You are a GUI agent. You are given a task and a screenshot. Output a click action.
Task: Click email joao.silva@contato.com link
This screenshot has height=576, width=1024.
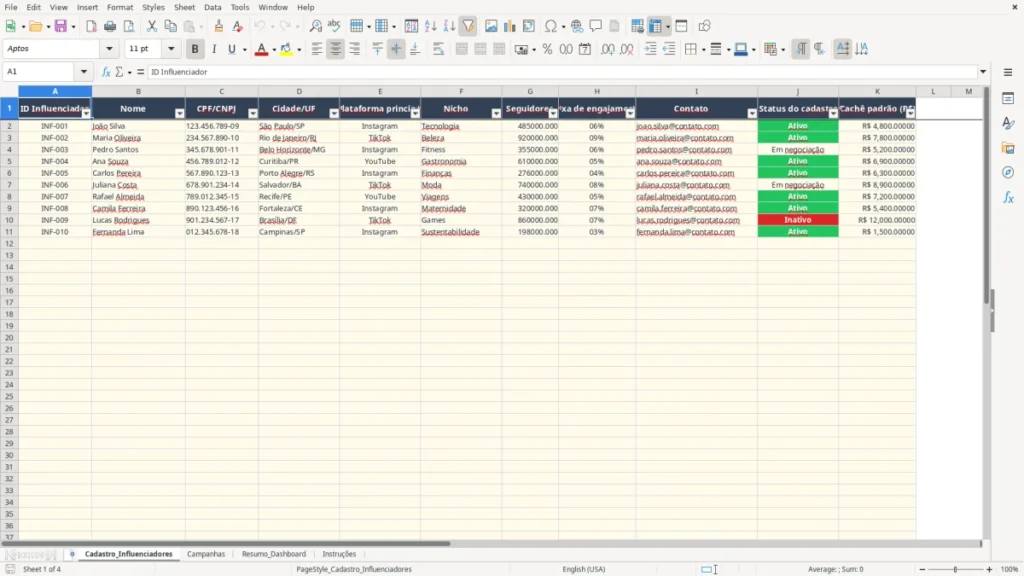click(677, 126)
